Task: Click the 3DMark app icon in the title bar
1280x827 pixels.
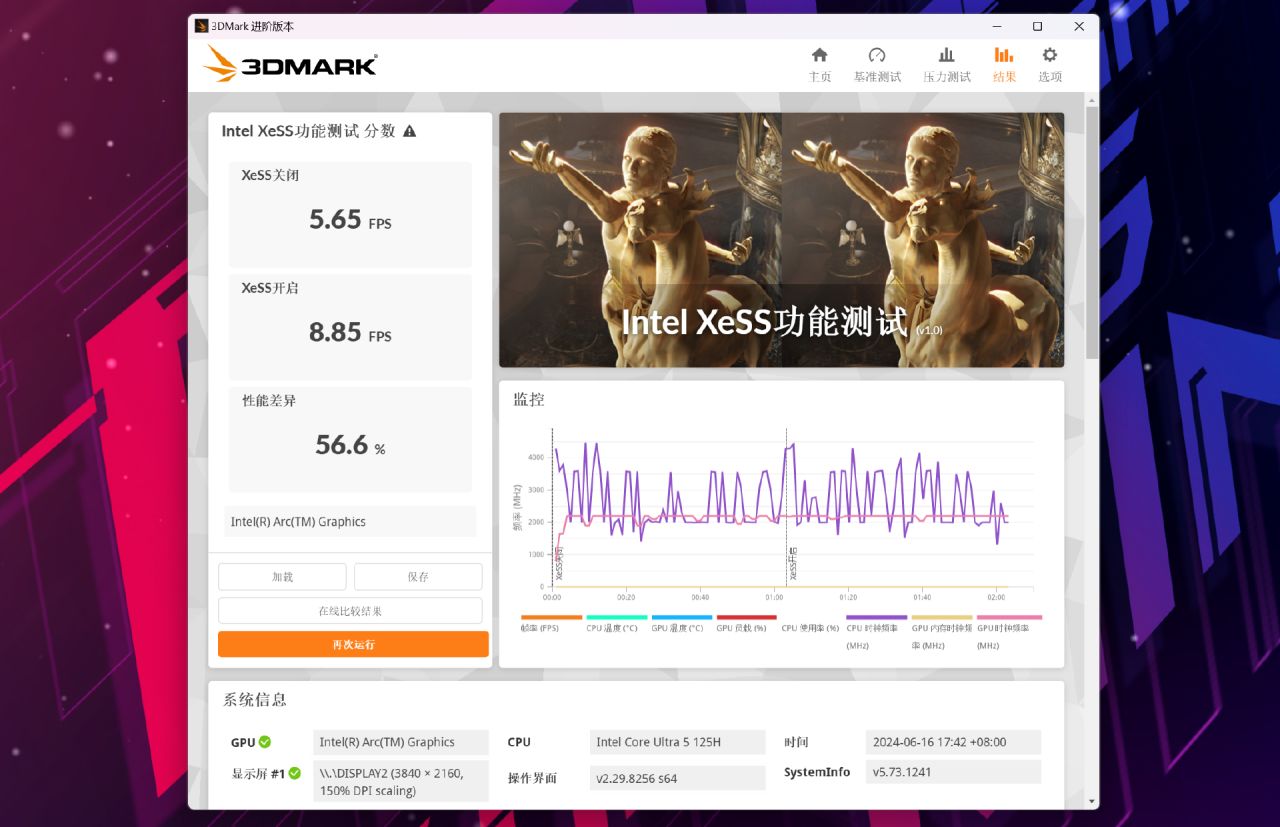Action: pyautogui.click(x=202, y=26)
